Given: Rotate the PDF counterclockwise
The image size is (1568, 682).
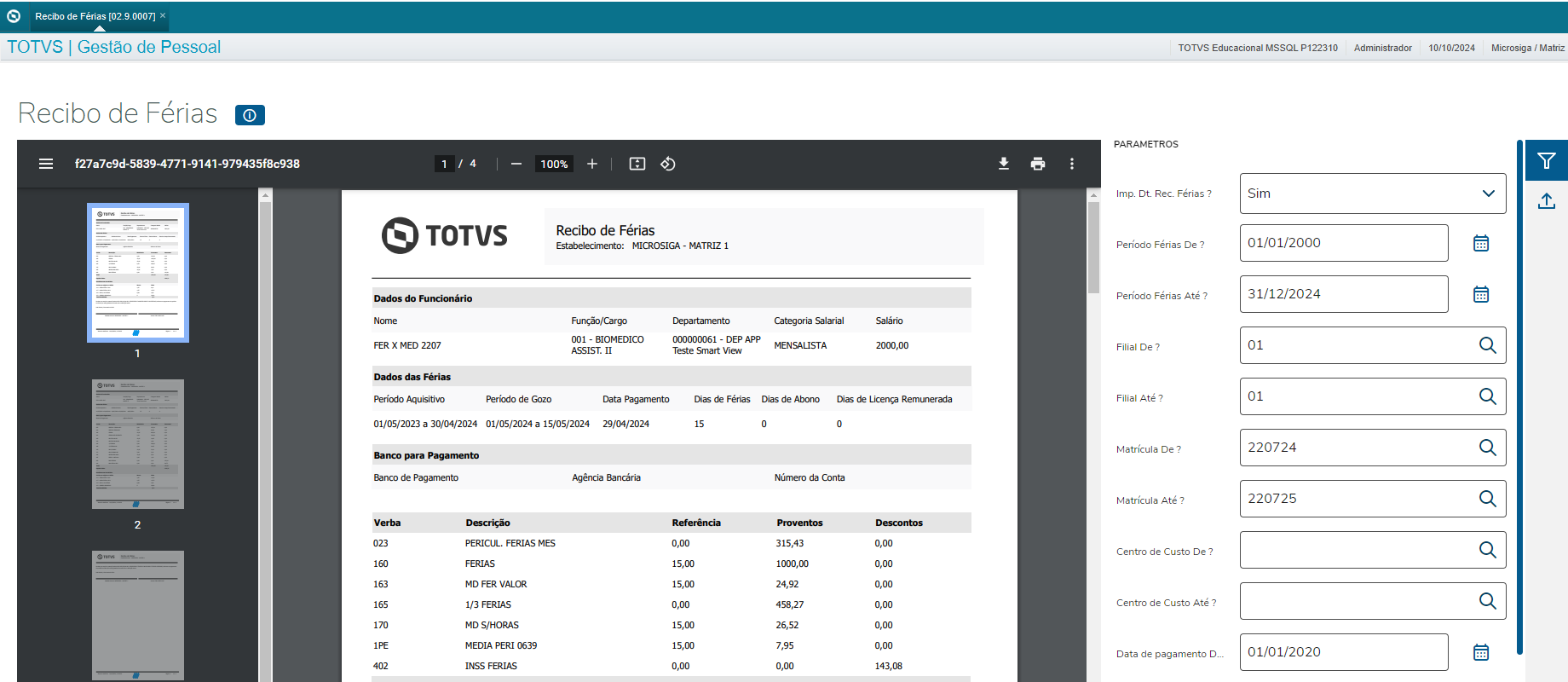Looking at the screenshot, I should 668,164.
